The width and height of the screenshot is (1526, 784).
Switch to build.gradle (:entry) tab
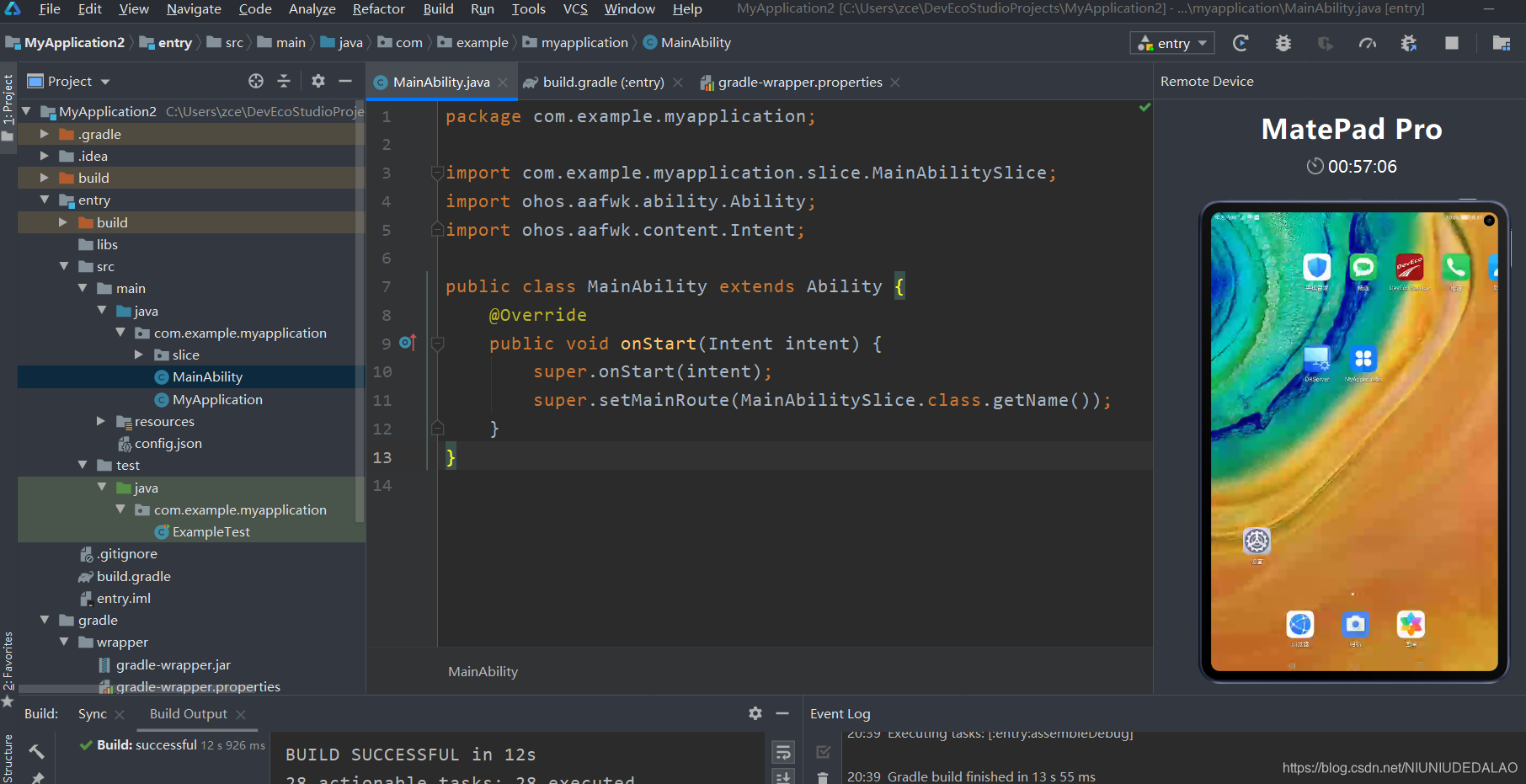tap(603, 82)
